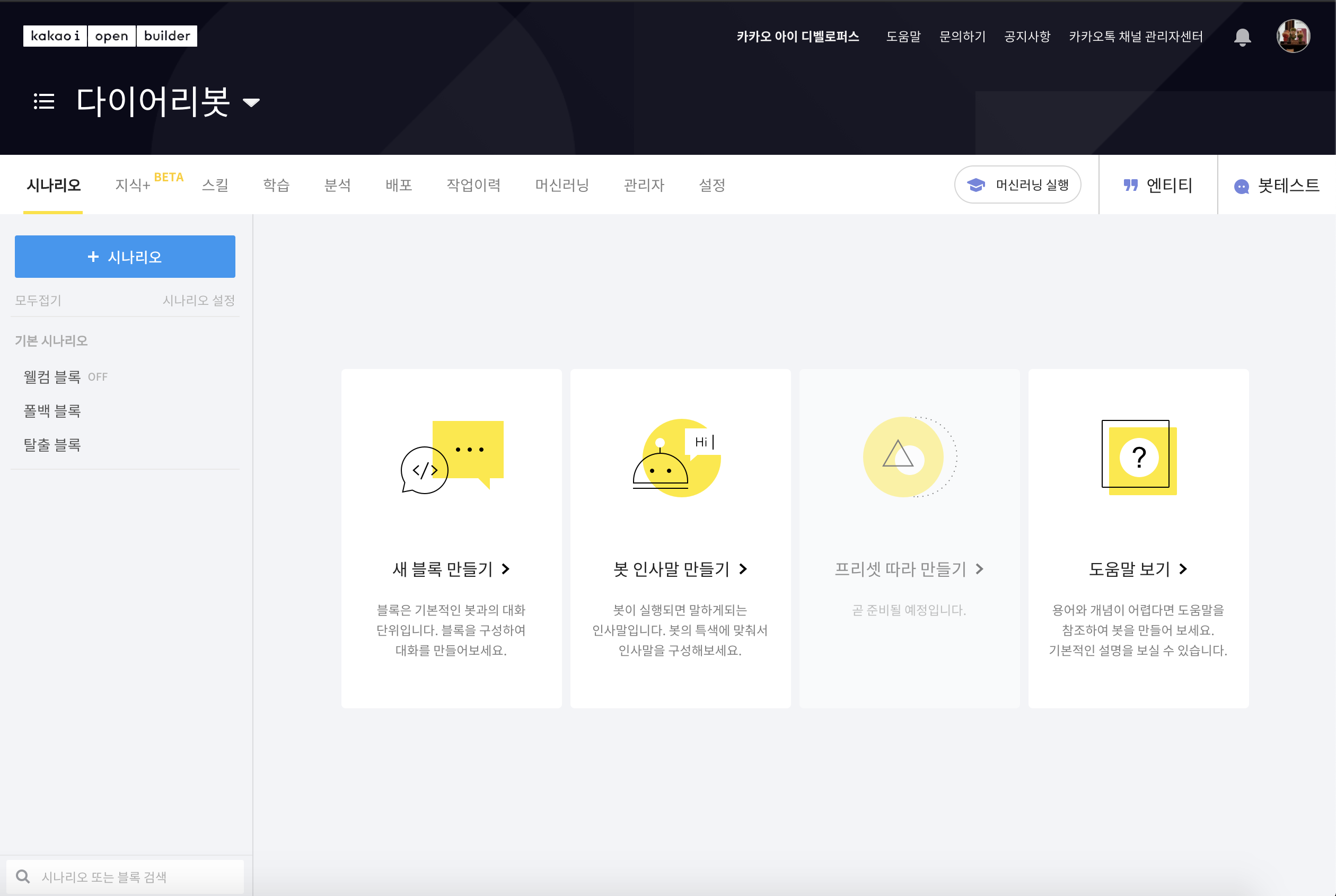Screen dimensions: 1336x896
Task: Select the 폴백 블록 item
Action: coord(52,411)
